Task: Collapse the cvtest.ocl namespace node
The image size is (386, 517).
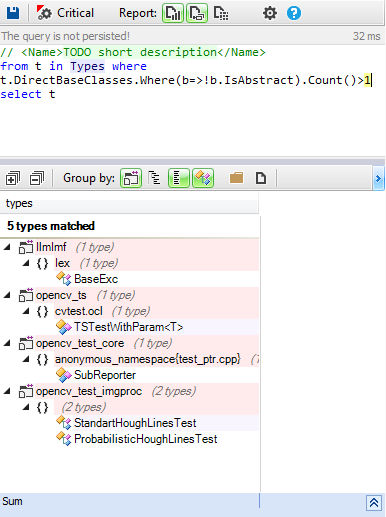Action: coord(26,311)
